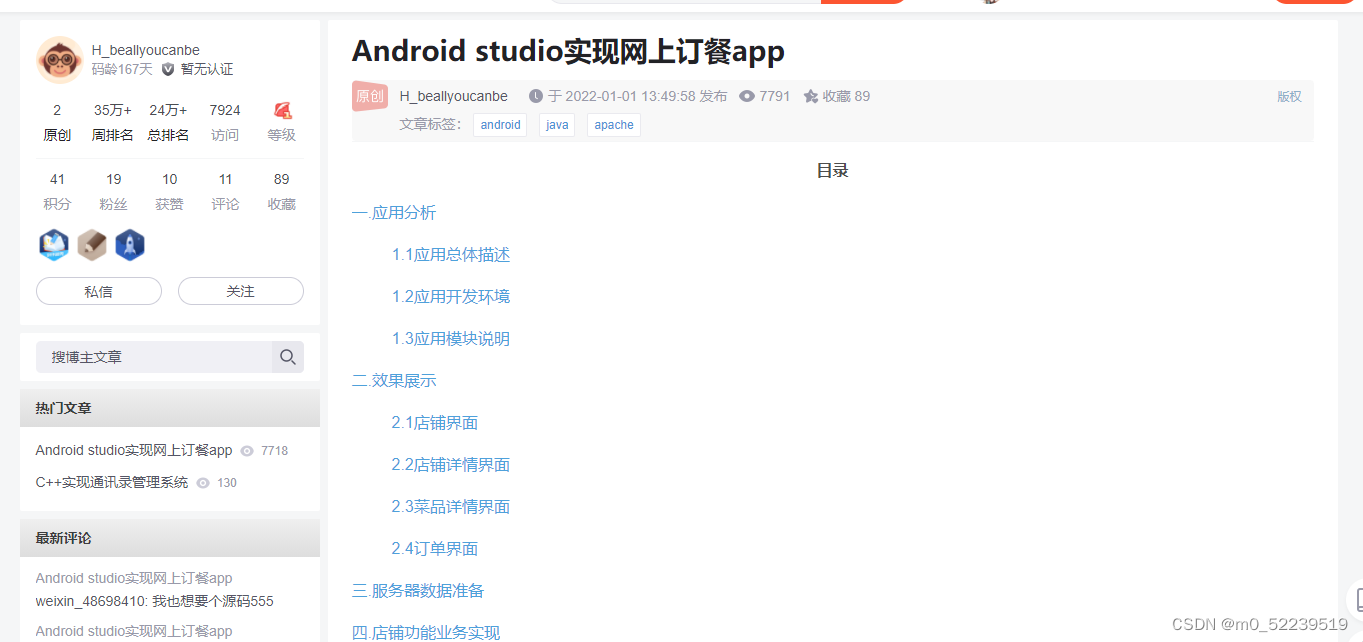Click the clock icon beside publish date
This screenshot has width=1363, height=642.
[536, 96]
